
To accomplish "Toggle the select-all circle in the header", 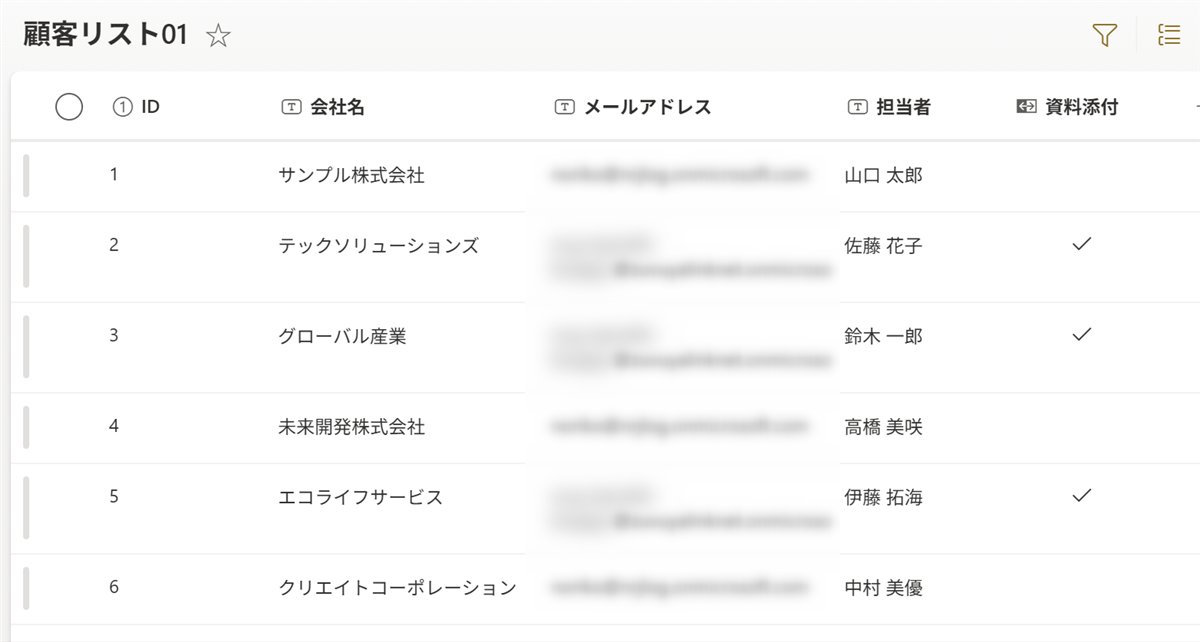I will tap(69, 107).
